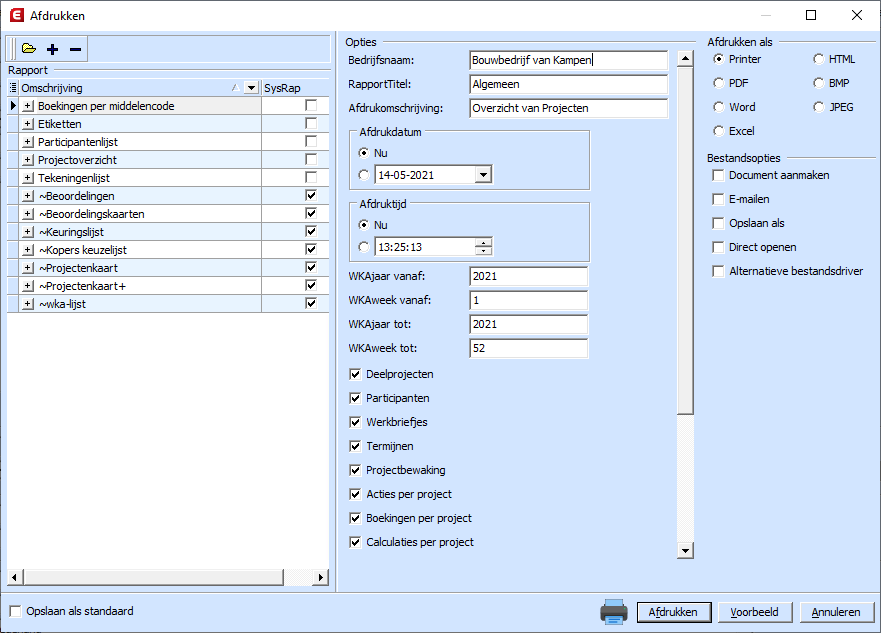Enable Document aanmaken option
Viewport: 881px width, 633px height.
pyautogui.click(x=718, y=175)
